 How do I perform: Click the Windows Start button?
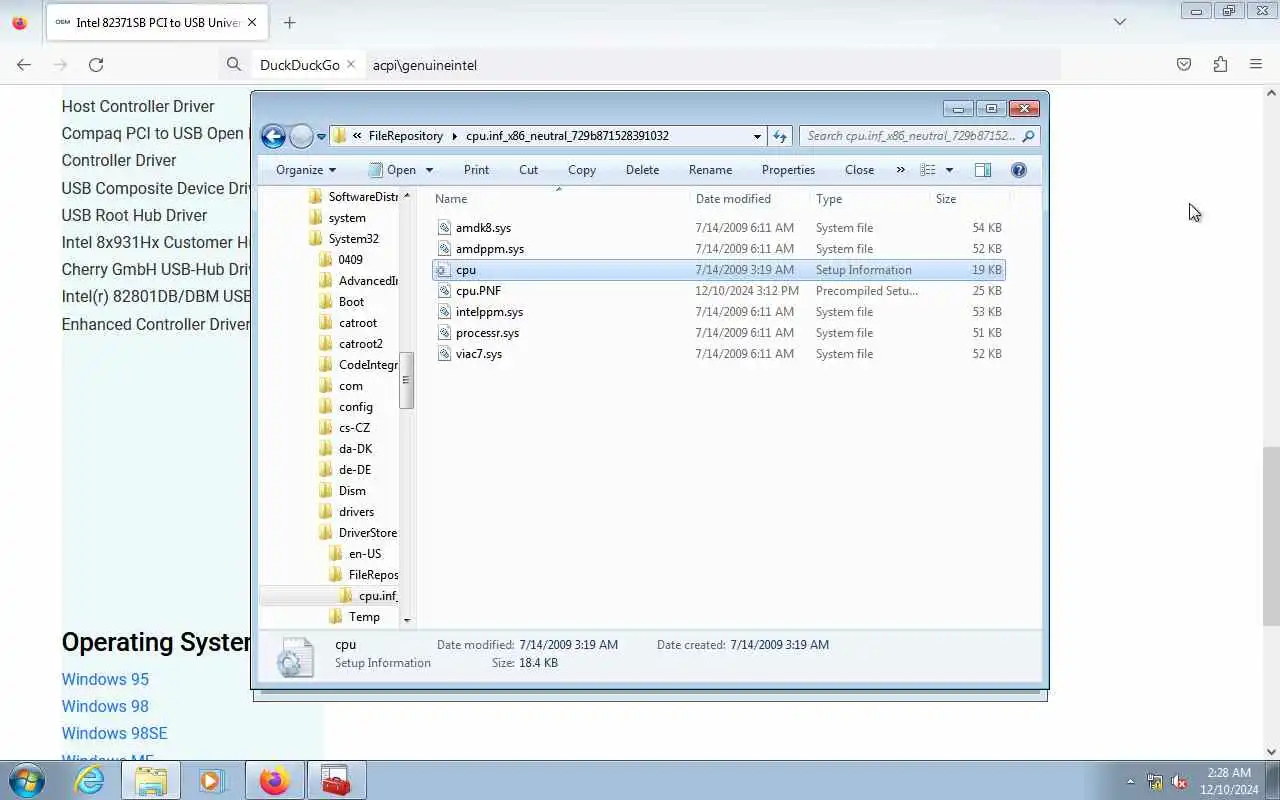27,780
